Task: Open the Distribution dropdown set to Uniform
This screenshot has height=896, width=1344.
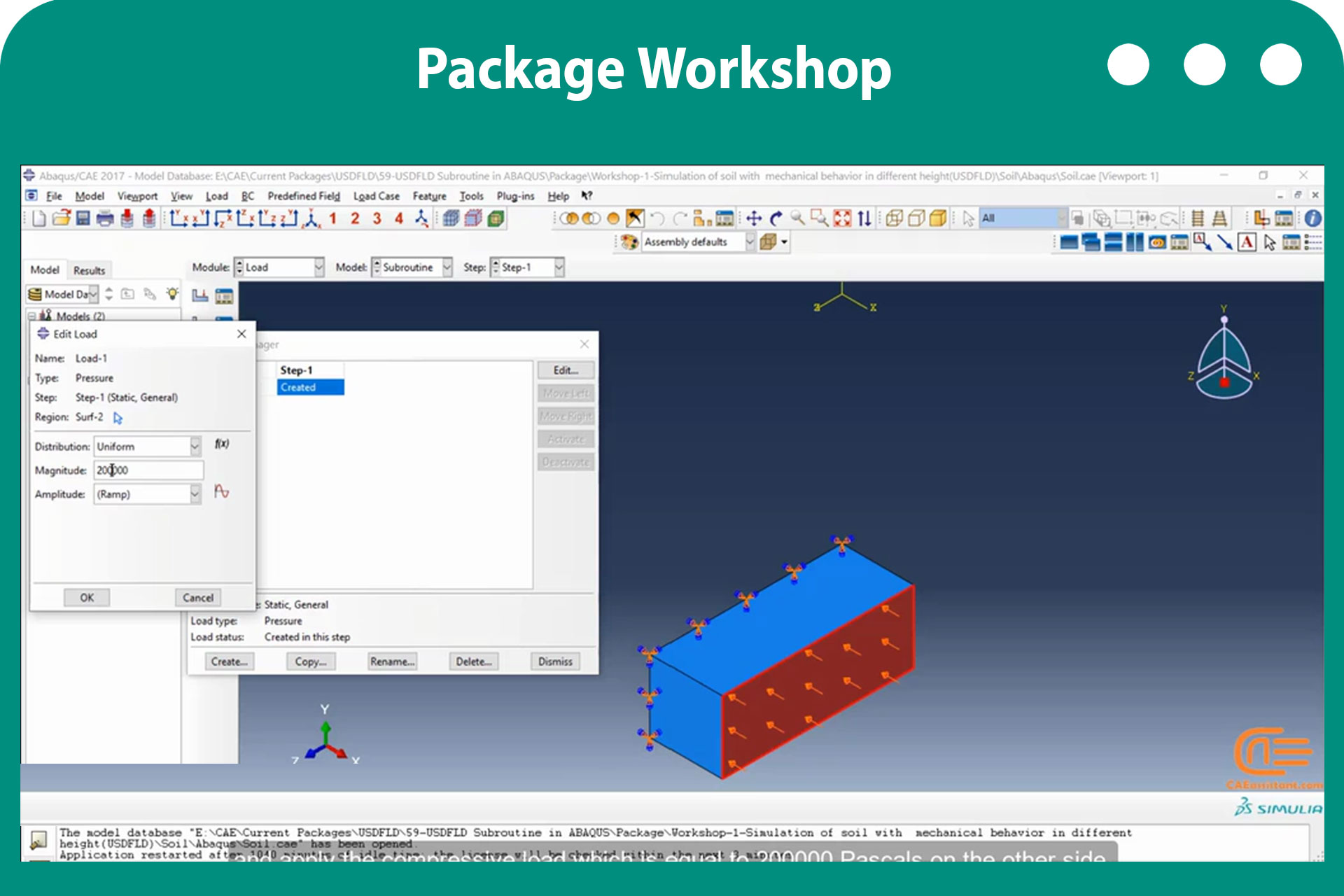Action: point(148,447)
